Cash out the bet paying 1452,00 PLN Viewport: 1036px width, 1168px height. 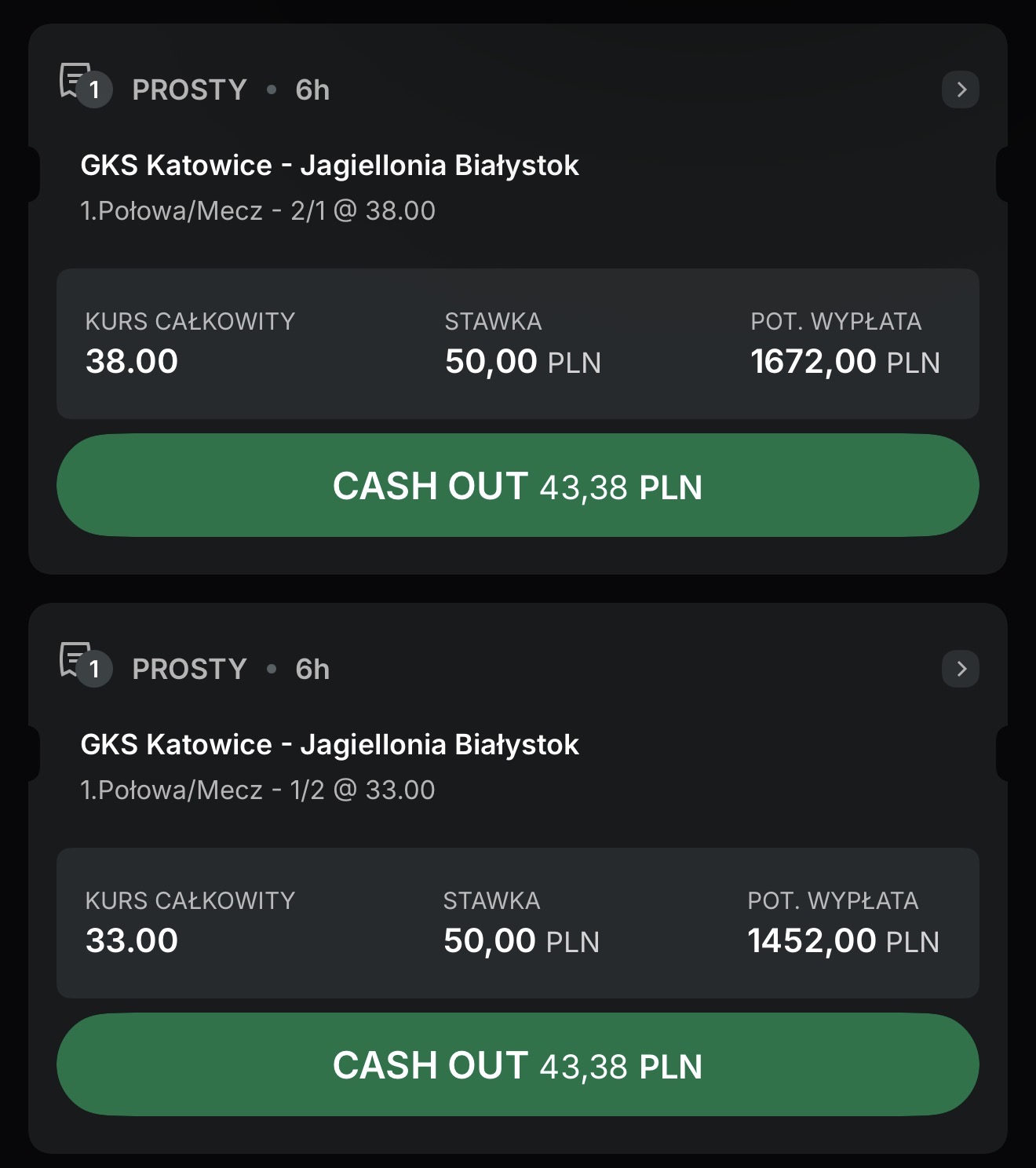click(517, 1064)
